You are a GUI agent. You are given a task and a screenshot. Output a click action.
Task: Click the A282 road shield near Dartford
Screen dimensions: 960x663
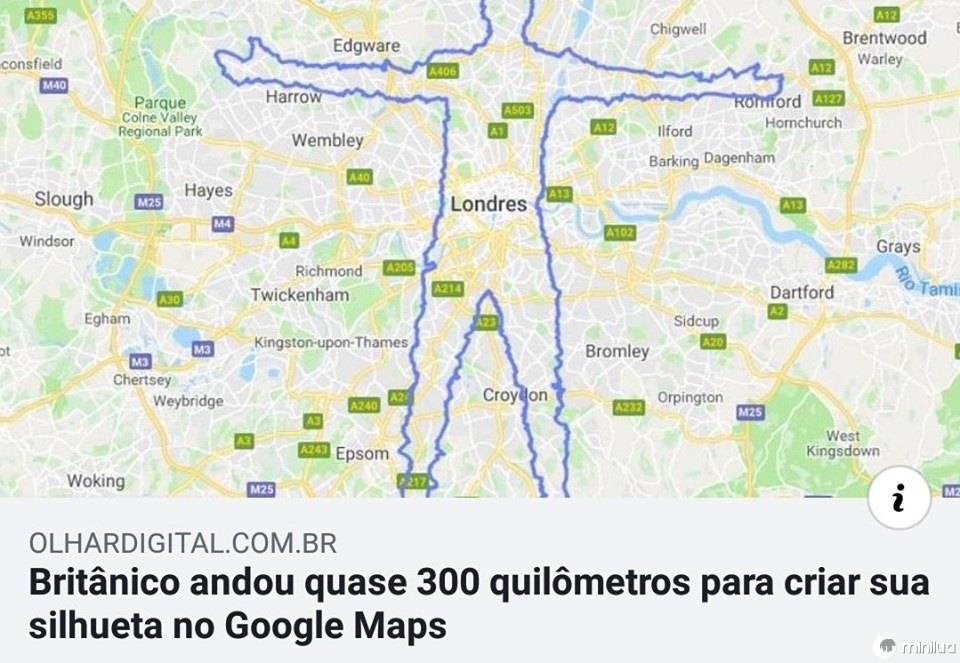(x=841, y=265)
